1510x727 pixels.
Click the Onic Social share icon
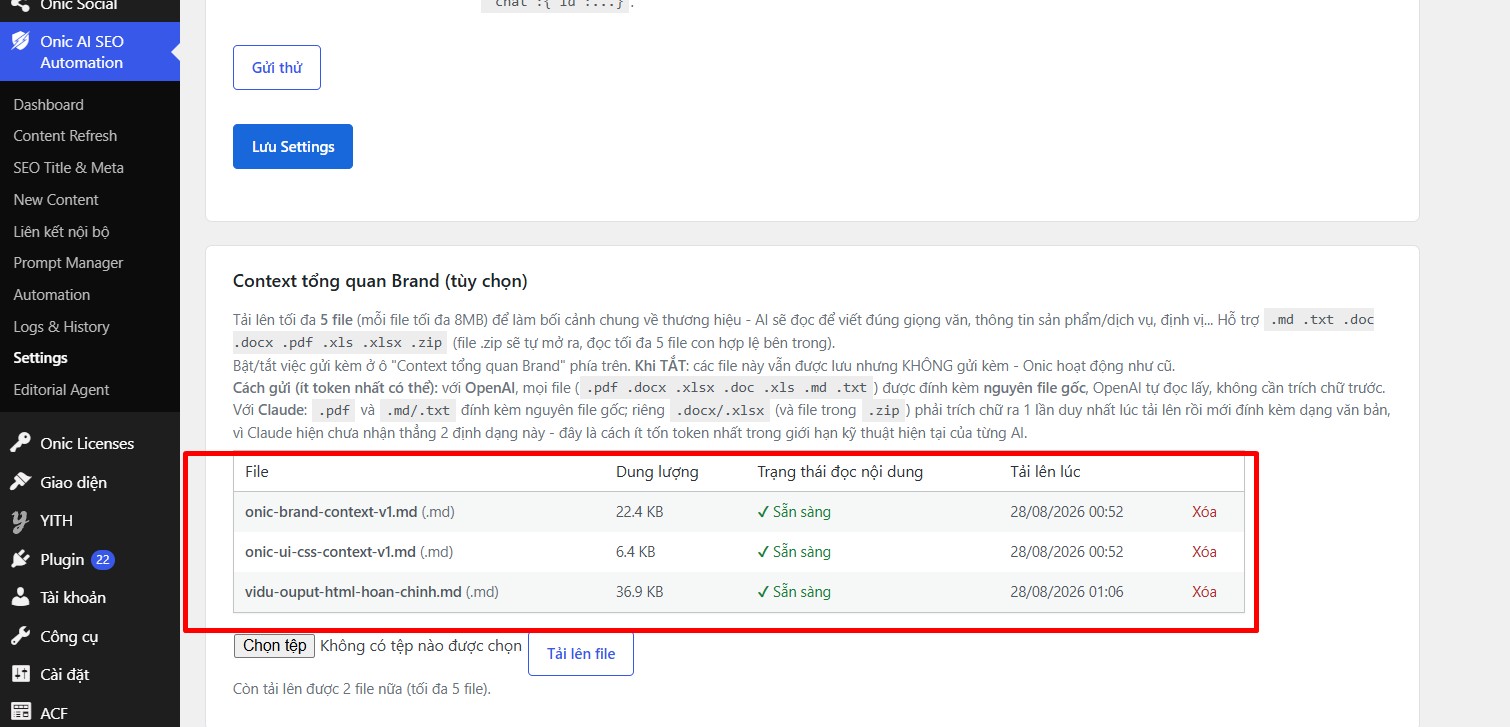coord(20,5)
